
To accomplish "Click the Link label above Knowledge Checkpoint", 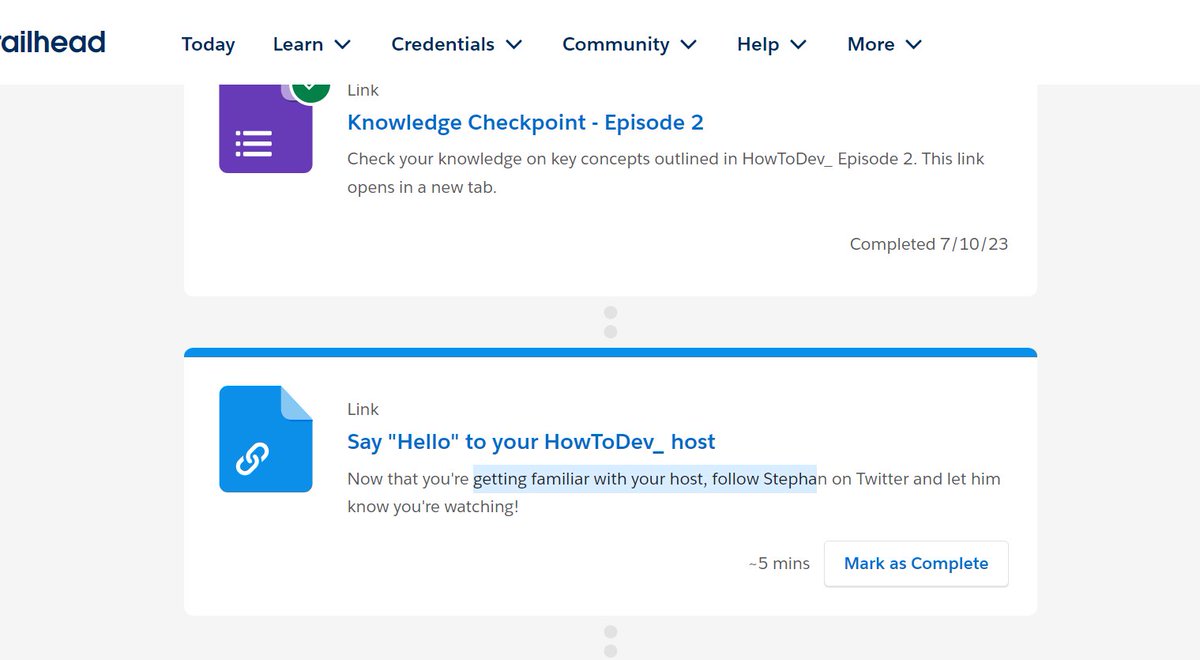I will 363,90.
